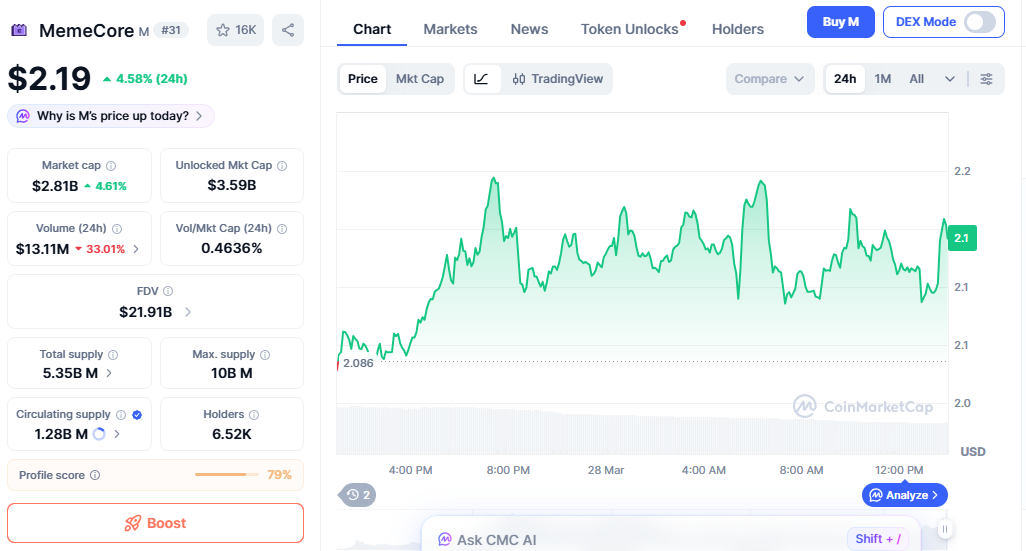Click the Buy M button
The width and height of the screenshot is (1026, 551).
[840, 22]
